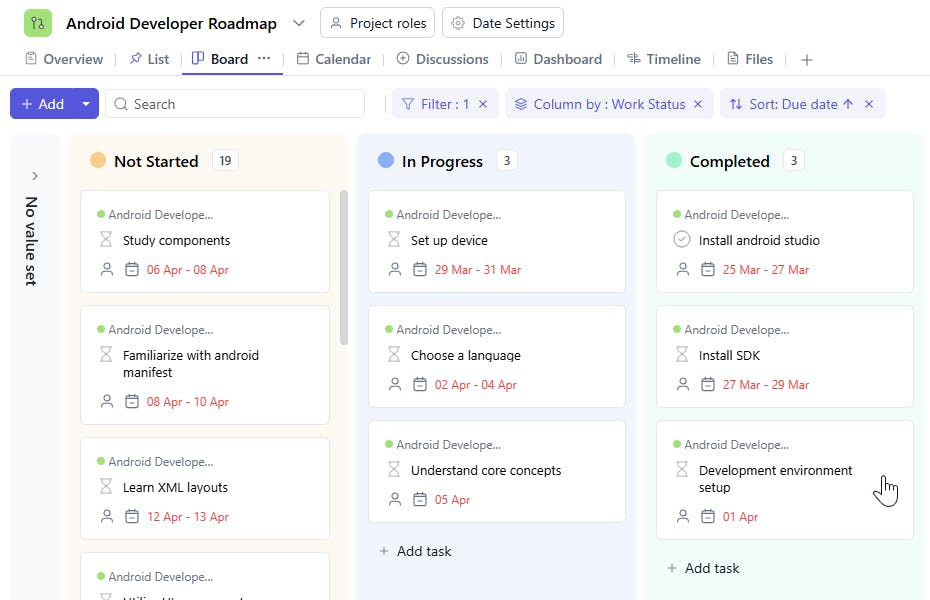The height and width of the screenshot is (600, 930).
Task: Click the Board tab's three-dot options icon
Action: coord(264,59)
